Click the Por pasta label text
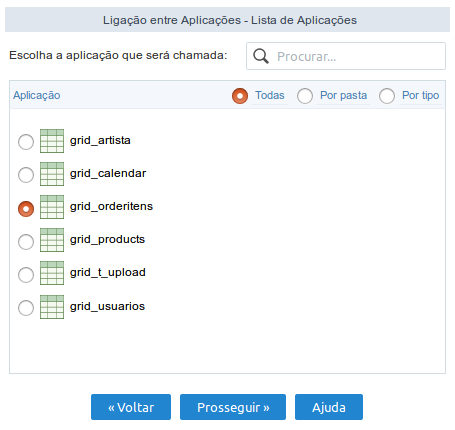 pos(343,95)
